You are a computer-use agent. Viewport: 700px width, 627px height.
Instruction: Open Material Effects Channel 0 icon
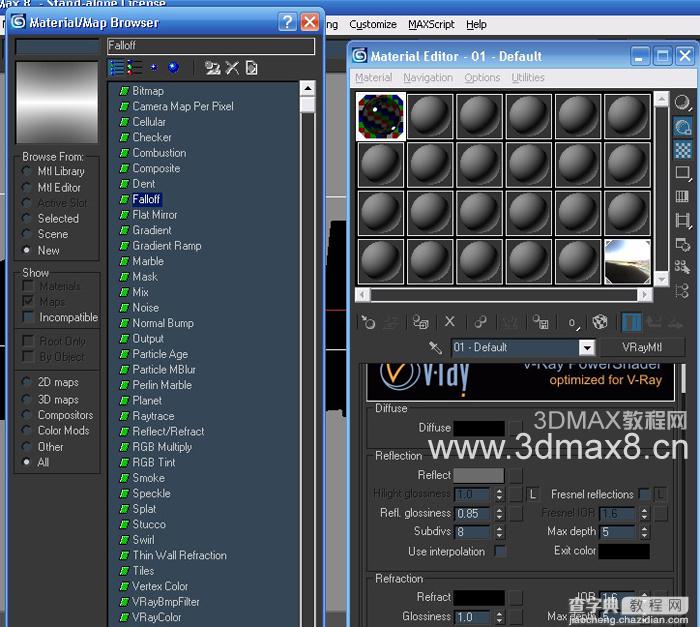point(573,322)
